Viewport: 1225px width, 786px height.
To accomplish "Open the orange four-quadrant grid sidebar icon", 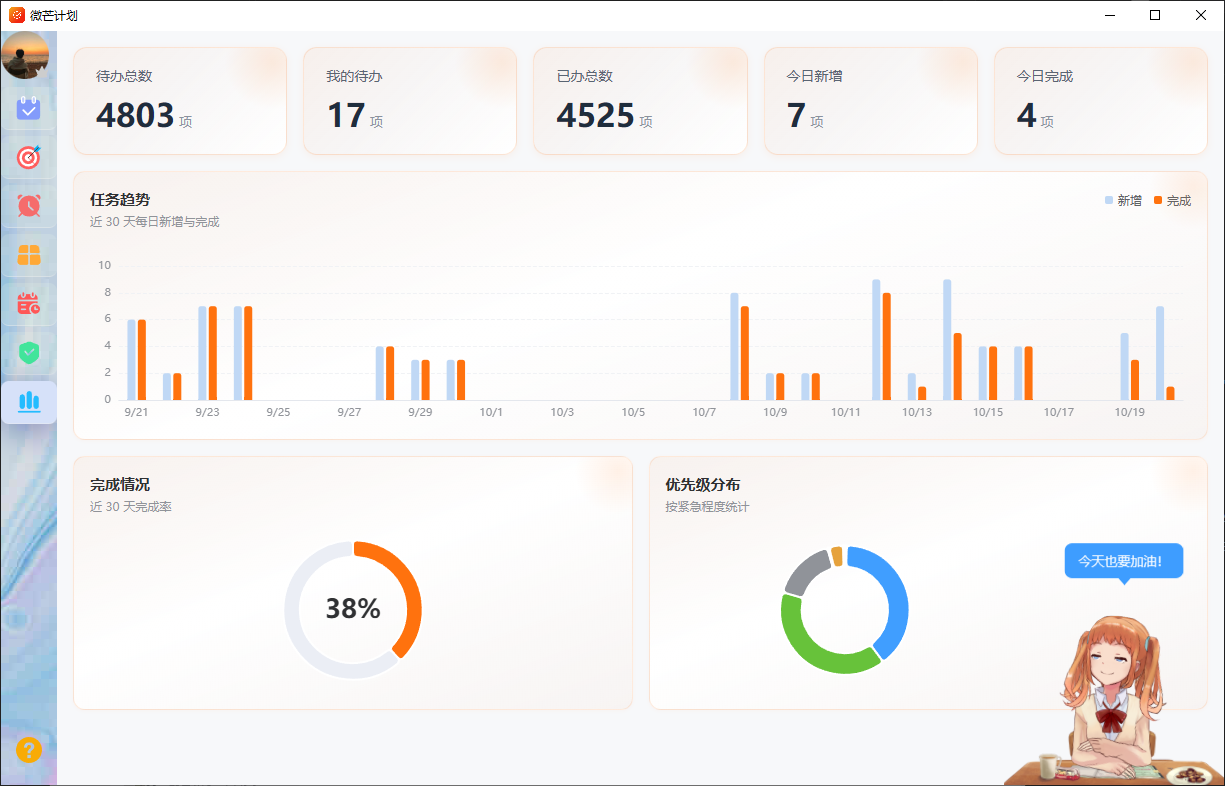I will pos(29,255).
